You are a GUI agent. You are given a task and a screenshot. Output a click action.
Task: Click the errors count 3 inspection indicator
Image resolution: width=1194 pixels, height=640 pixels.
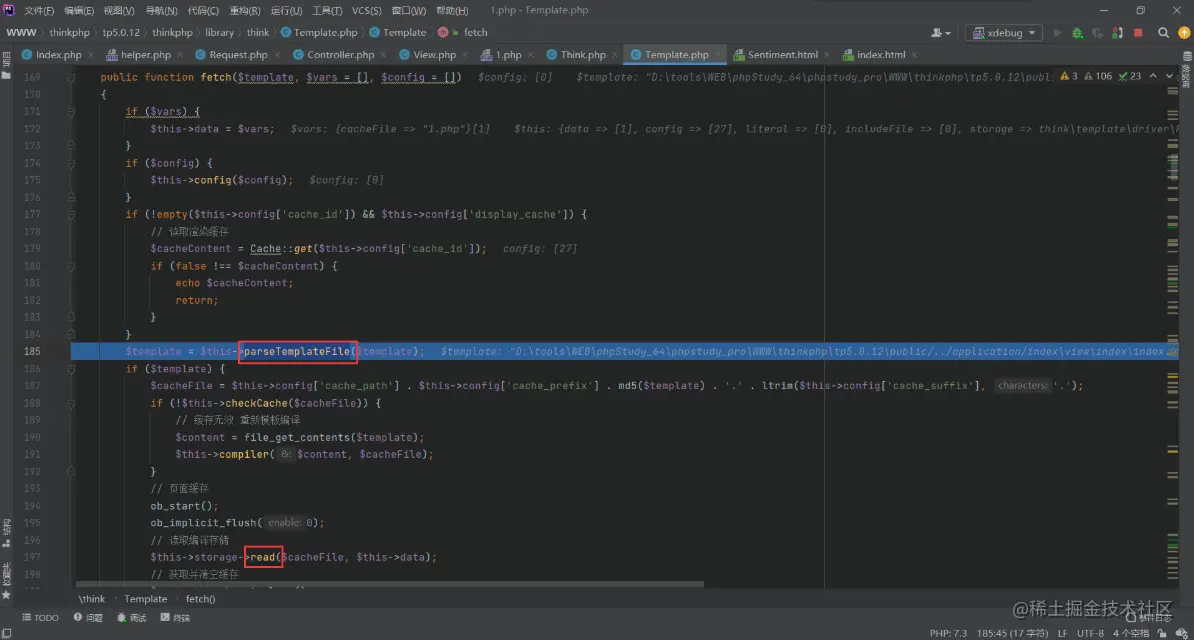(x=1069, y=76)
